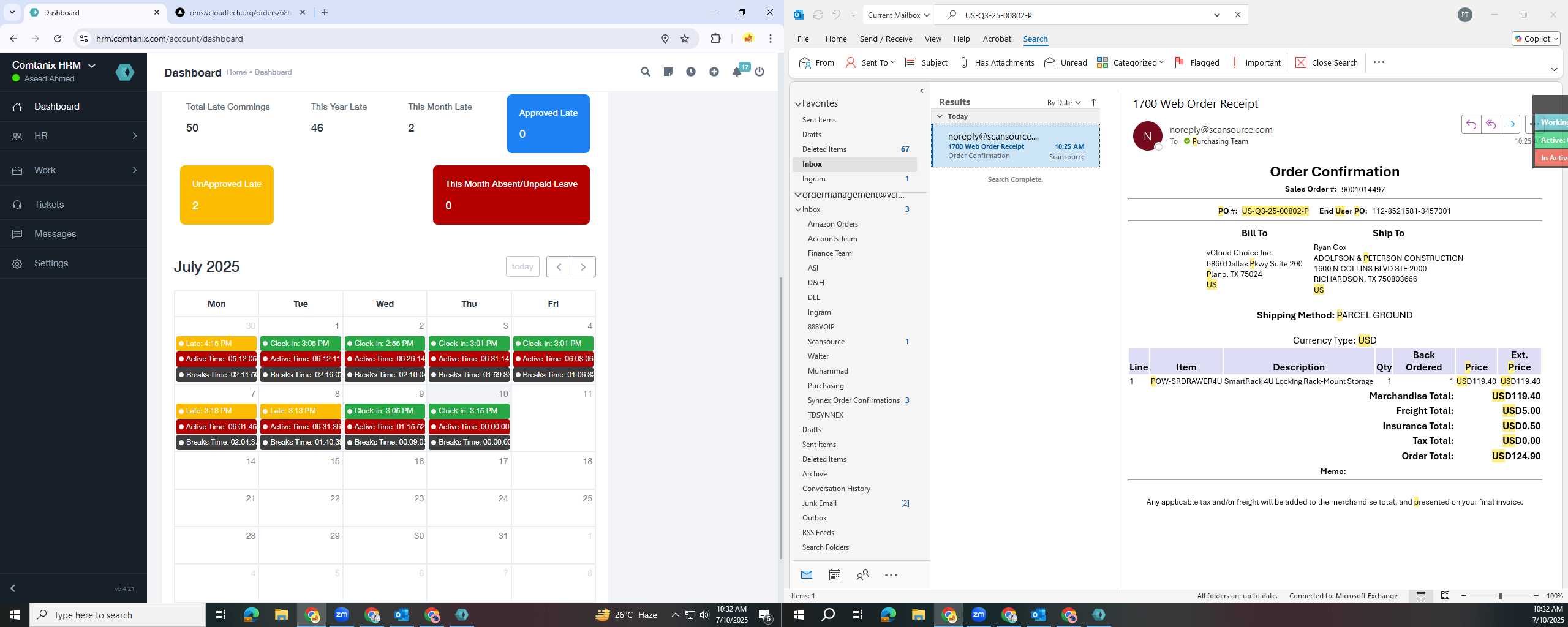This screenshot has height=627, width=1568.
Task: Open Copilot dropdown in Outlook
Action: [x=1536, y=39]
